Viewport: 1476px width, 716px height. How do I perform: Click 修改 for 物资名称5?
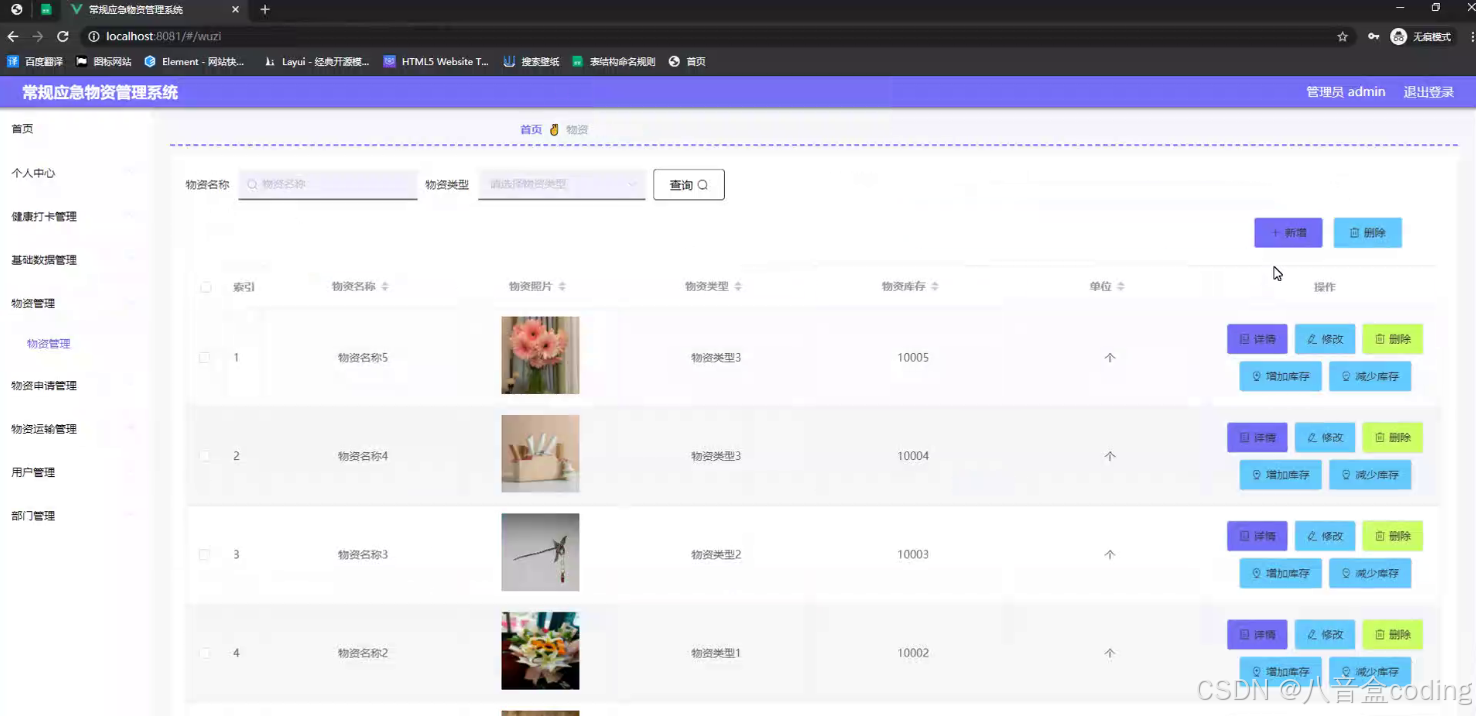click(x=1325, y=339)
